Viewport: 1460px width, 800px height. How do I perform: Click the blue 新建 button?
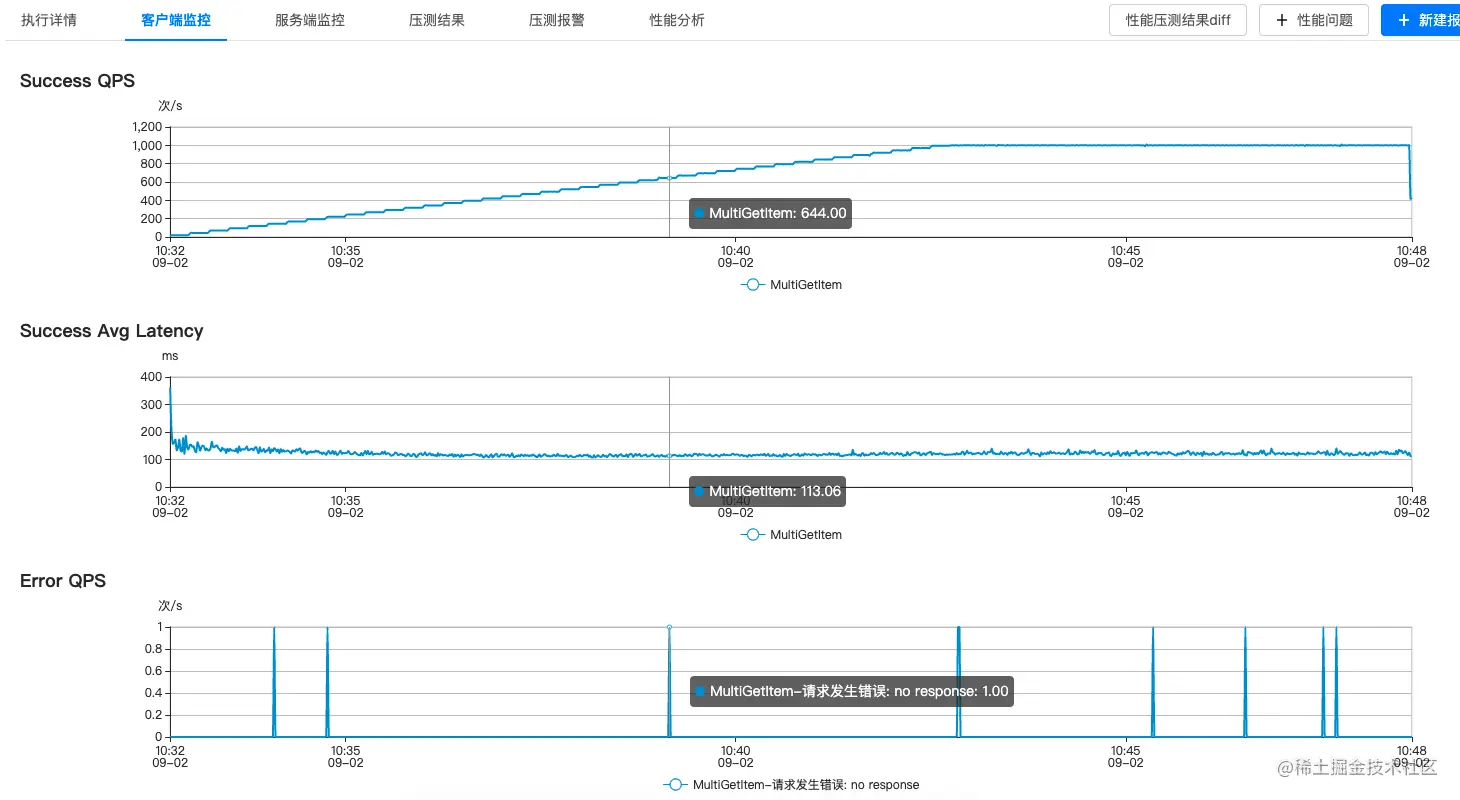pyautogui.click(x=1421, y=20)
